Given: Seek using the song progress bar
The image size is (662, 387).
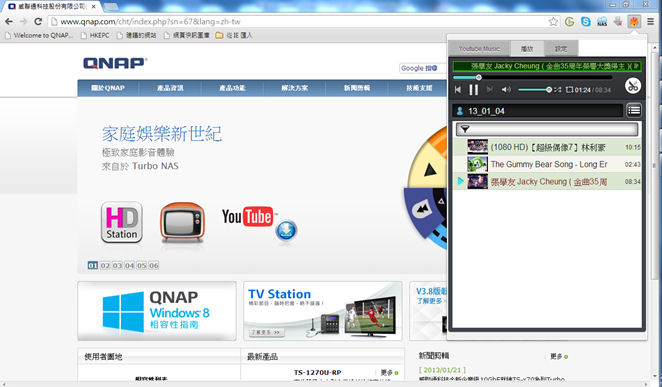Looking at the screenshot, I should (x=532, y=77).
